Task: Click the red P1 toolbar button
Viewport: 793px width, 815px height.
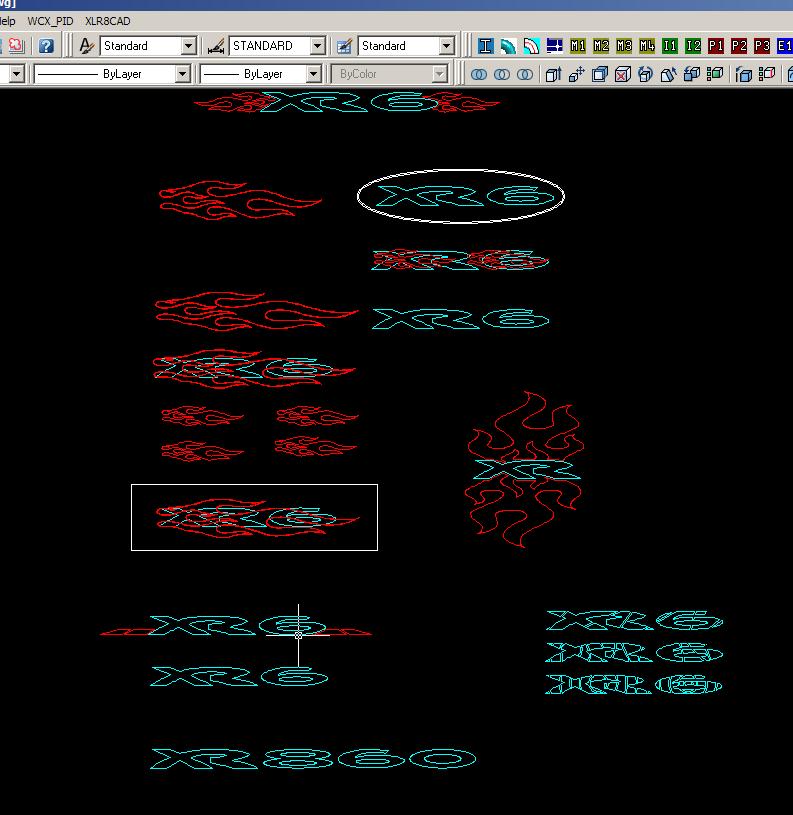Action: point(716,46)
